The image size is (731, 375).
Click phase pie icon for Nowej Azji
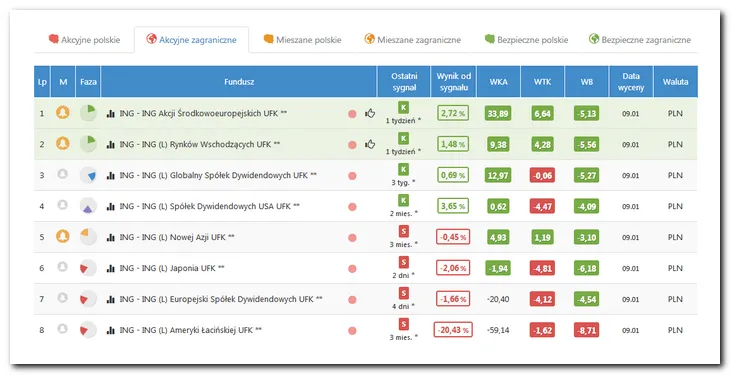click(88, 236)
